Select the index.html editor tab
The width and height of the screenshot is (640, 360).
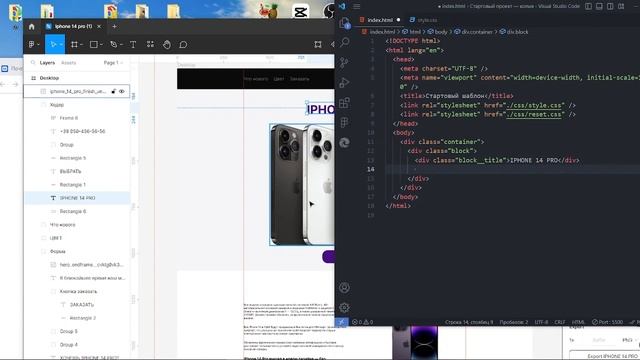click(380, 20)
